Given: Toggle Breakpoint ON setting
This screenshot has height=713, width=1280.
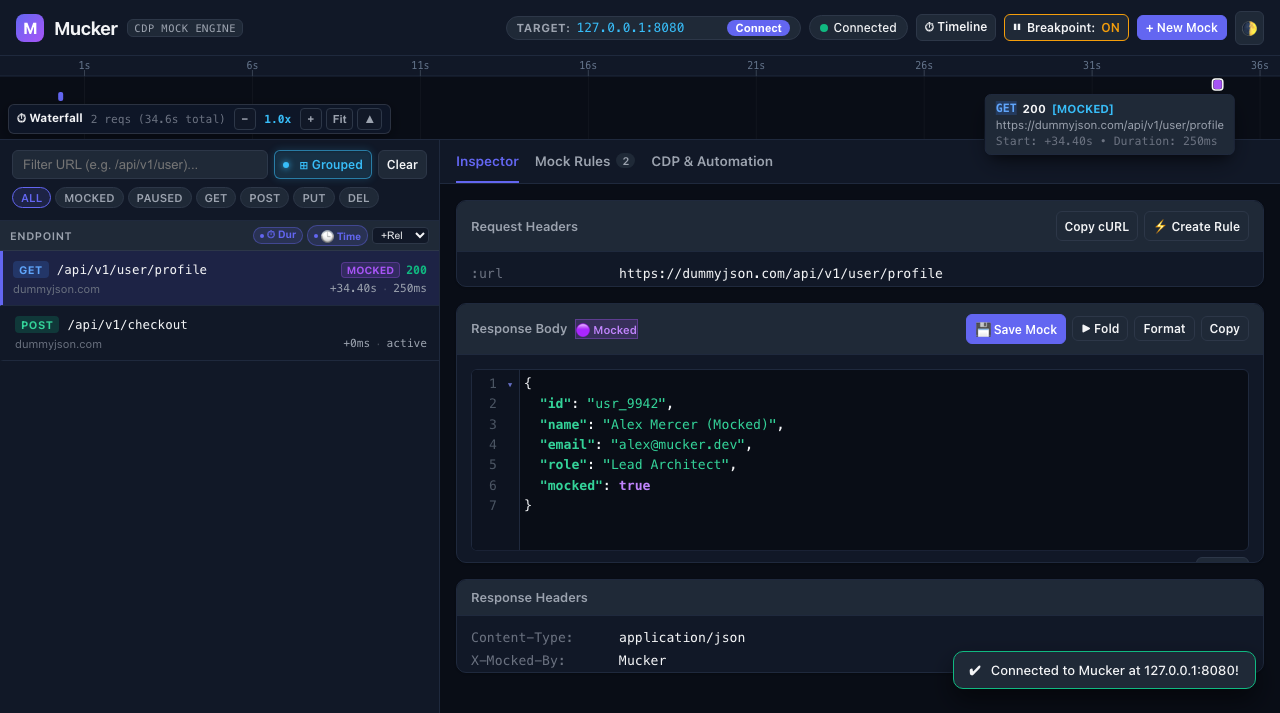Looking at the screenshot, I should (1066, 28).
